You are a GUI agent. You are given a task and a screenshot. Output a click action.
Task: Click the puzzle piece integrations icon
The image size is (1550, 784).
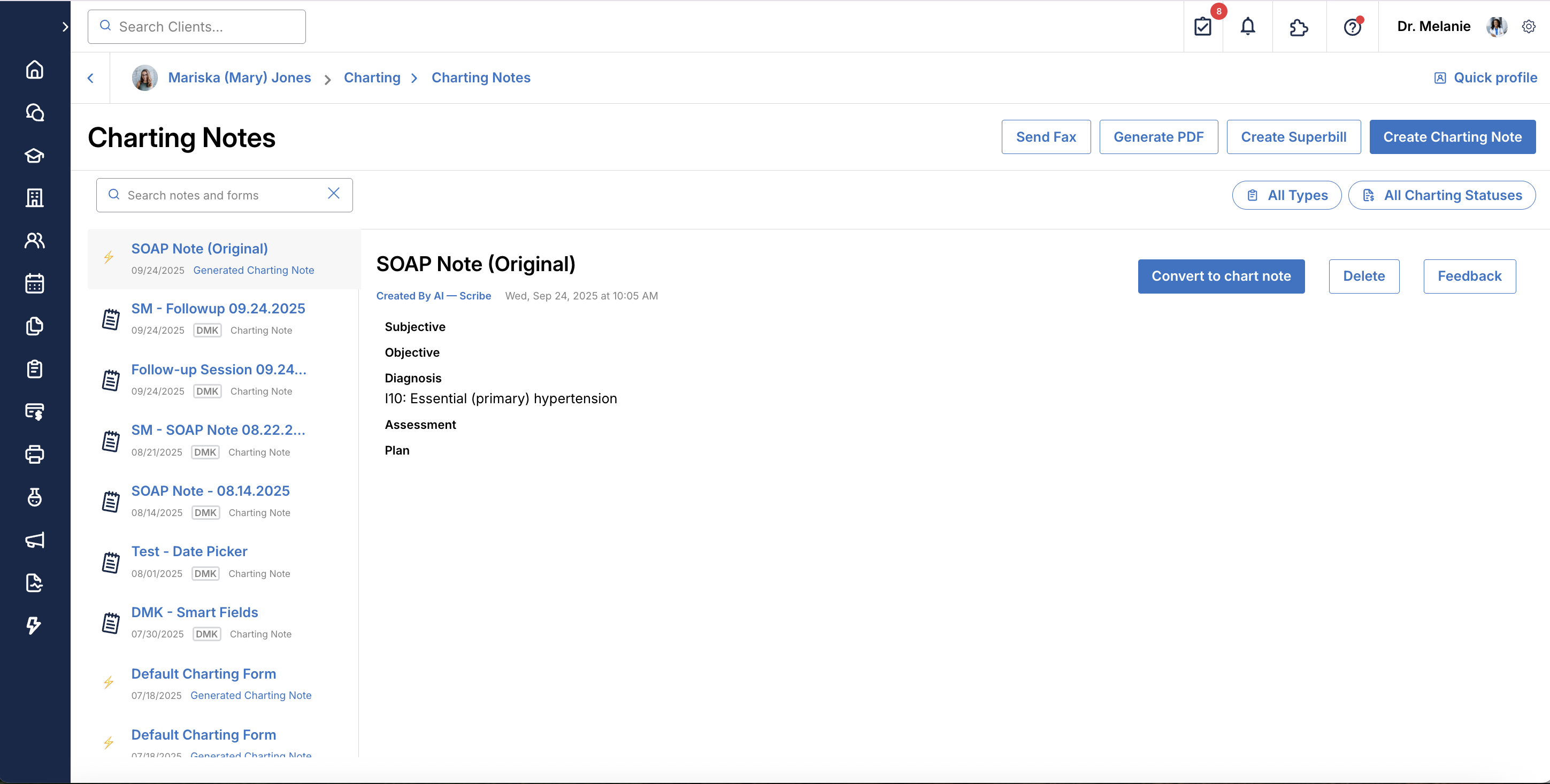(1299, 27)
